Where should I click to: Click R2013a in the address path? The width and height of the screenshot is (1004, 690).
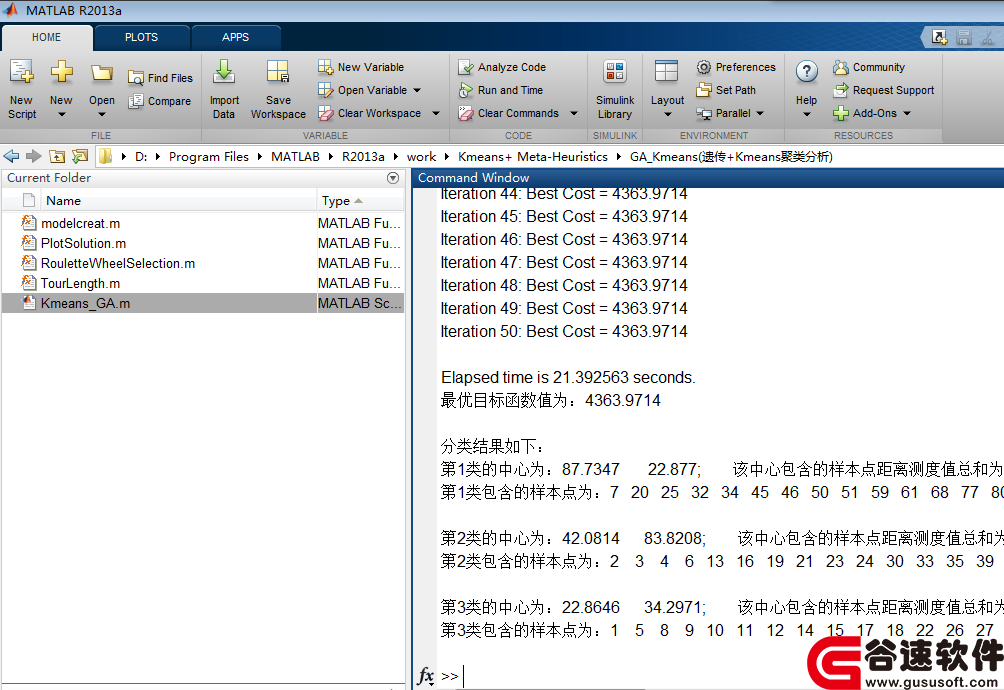[x=363, y=157]
